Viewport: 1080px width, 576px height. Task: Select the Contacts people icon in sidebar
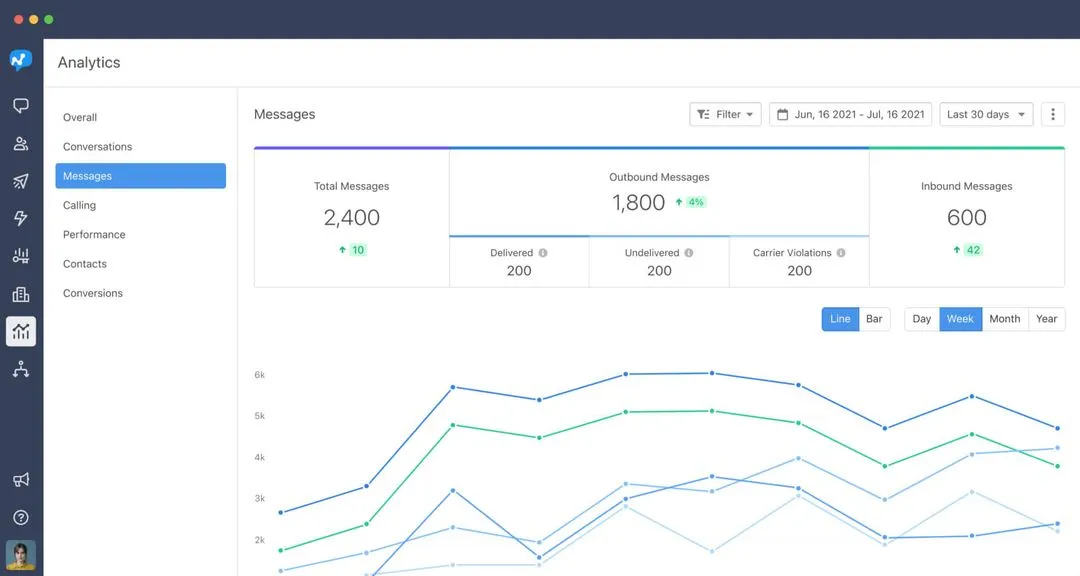point(21,142)
